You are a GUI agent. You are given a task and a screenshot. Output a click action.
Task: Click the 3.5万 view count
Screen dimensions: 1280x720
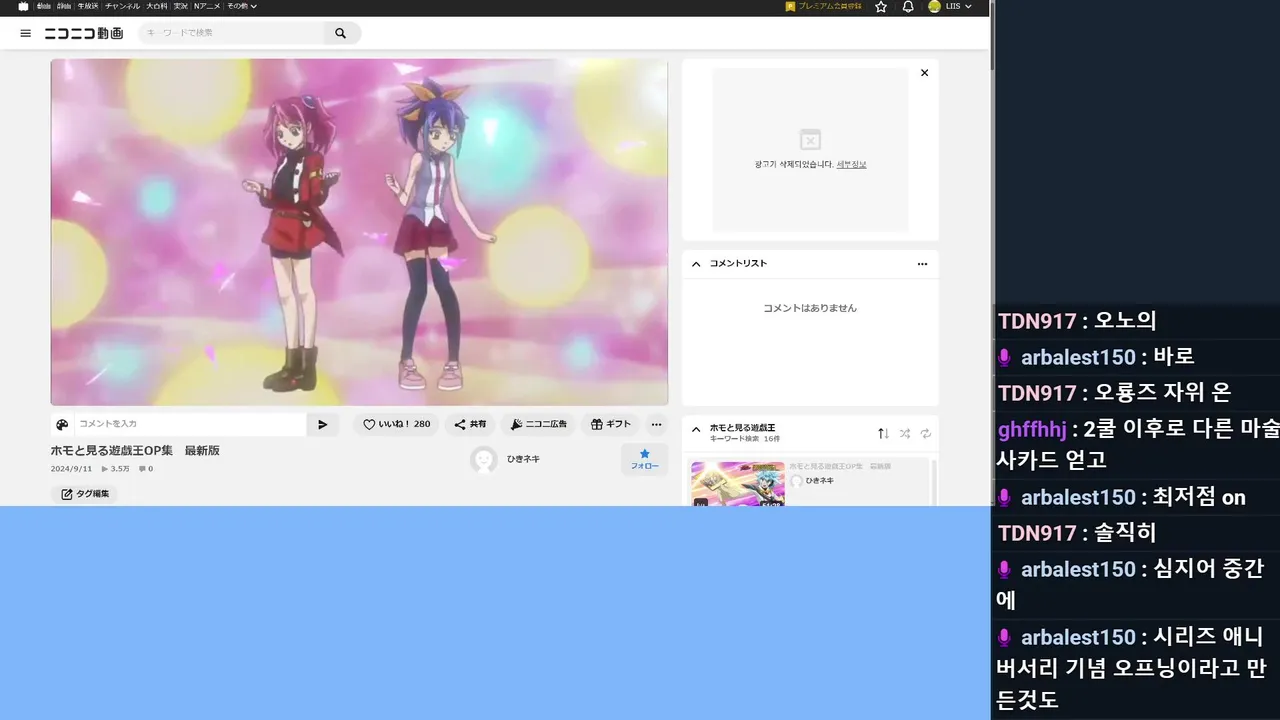tap(115, 469)
